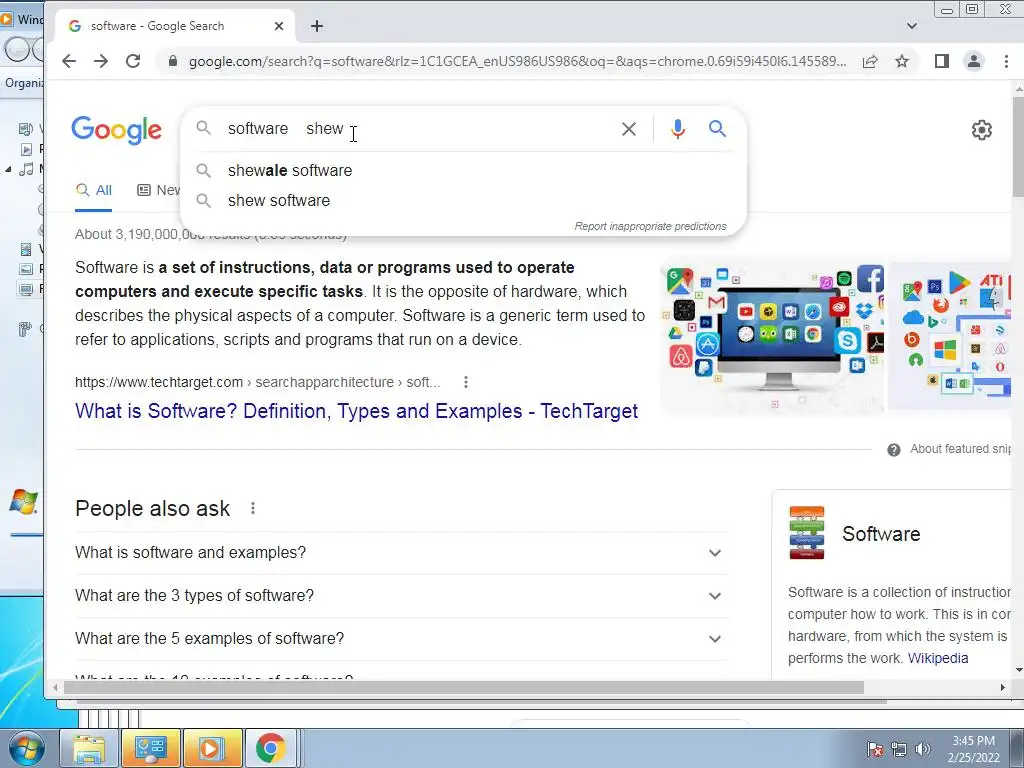
Task: Click the Software knowledge panel thumbnail
Action: 807,533
